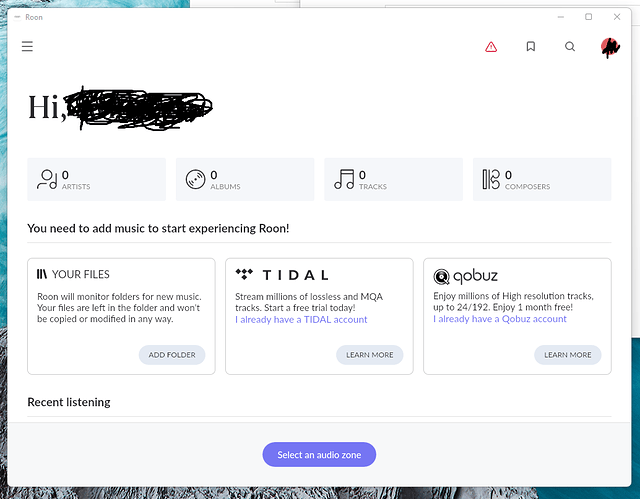Minimize the Roon window

click(561, 17)
